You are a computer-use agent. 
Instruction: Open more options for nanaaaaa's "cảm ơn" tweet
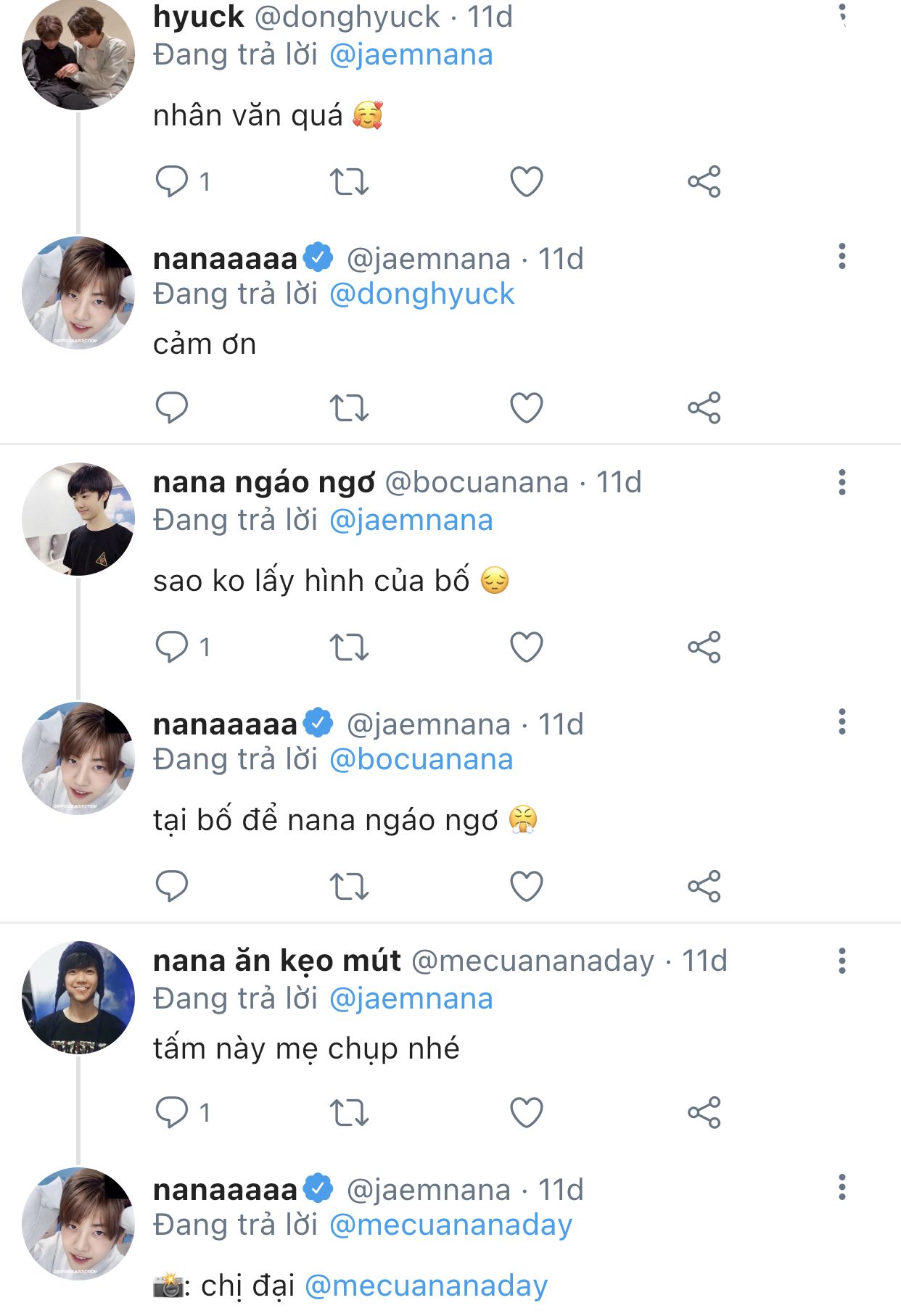842,257
